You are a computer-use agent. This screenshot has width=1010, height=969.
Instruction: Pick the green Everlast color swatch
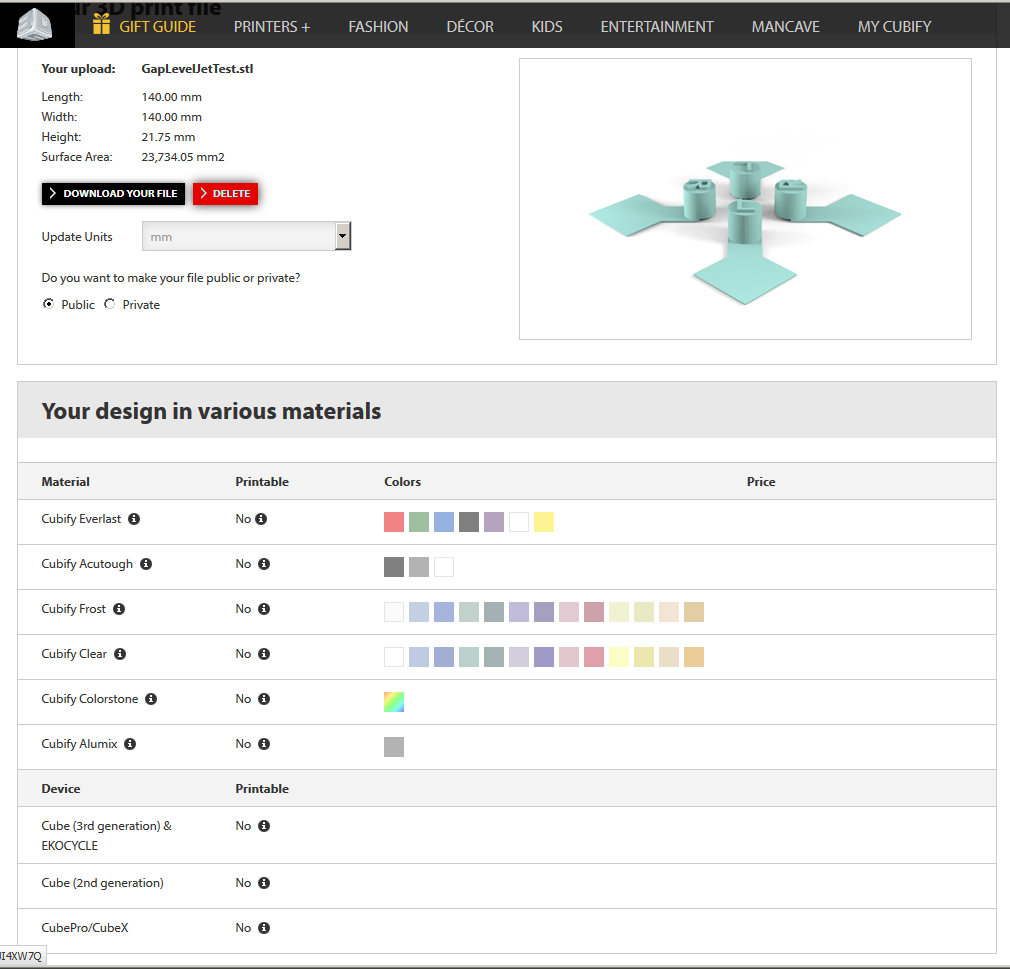[x=419, y=523]
